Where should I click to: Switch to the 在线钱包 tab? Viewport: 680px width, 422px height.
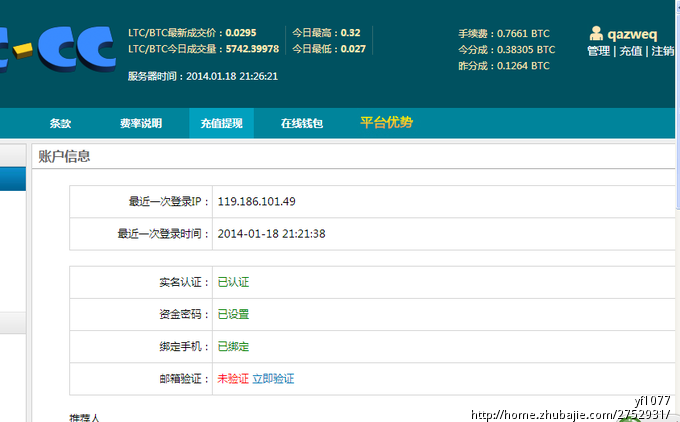click(301, 123)
